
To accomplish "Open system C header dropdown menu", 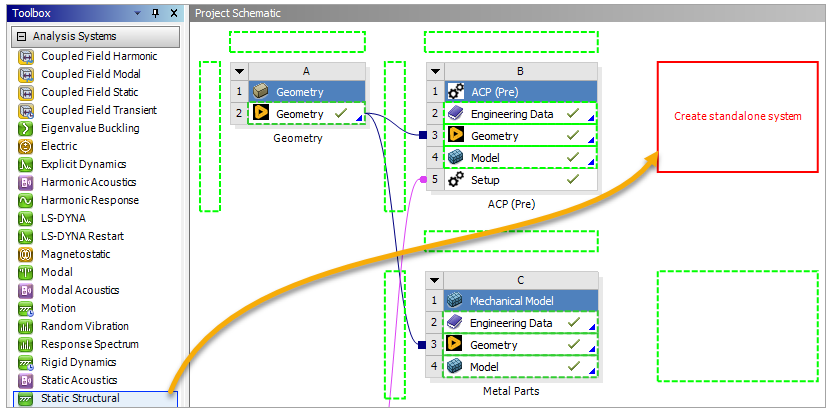I will click(435, 280).
